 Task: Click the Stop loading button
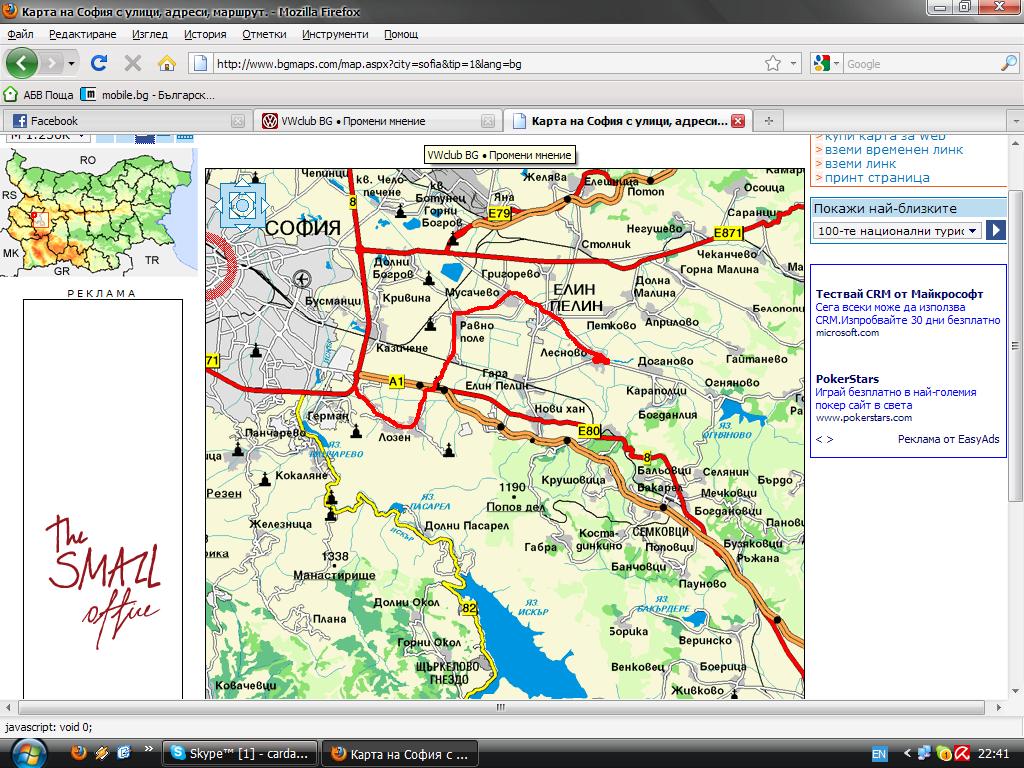[133, 63]
